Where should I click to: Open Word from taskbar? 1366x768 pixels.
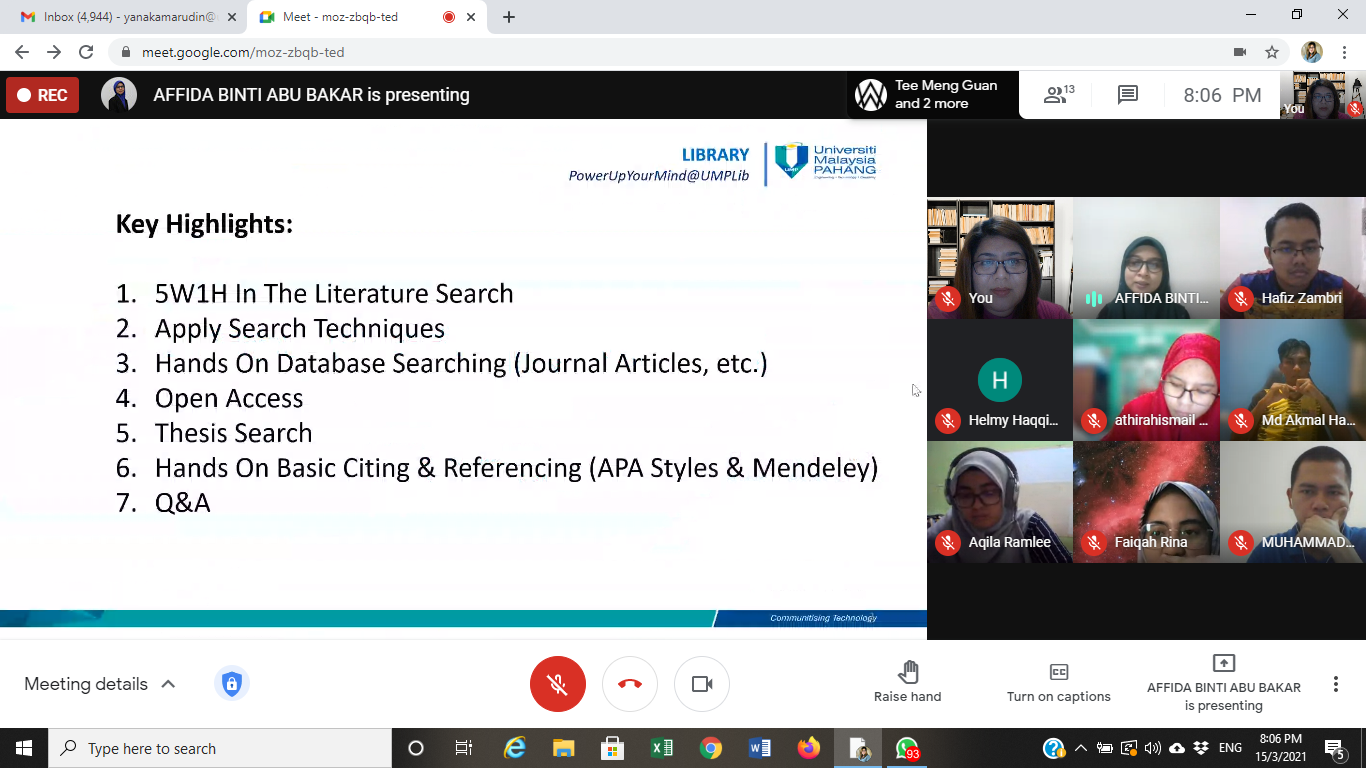coord(759,748)
